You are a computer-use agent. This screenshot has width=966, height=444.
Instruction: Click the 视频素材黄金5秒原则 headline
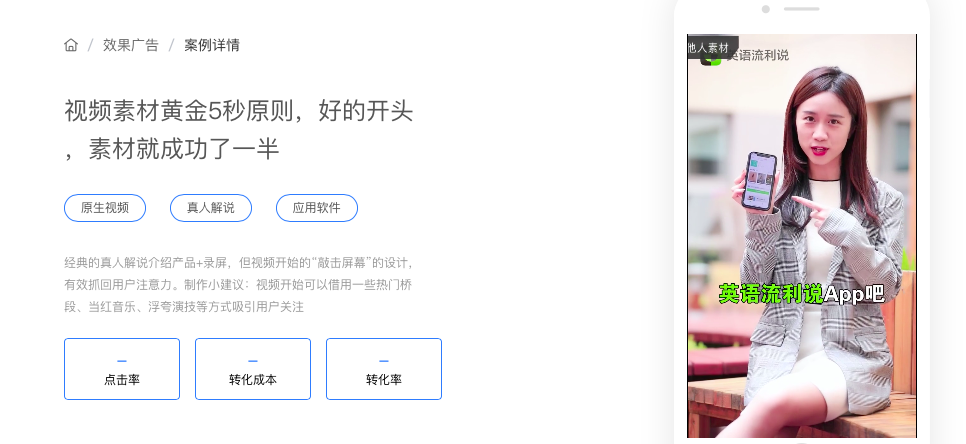click(x=238, y=130)
